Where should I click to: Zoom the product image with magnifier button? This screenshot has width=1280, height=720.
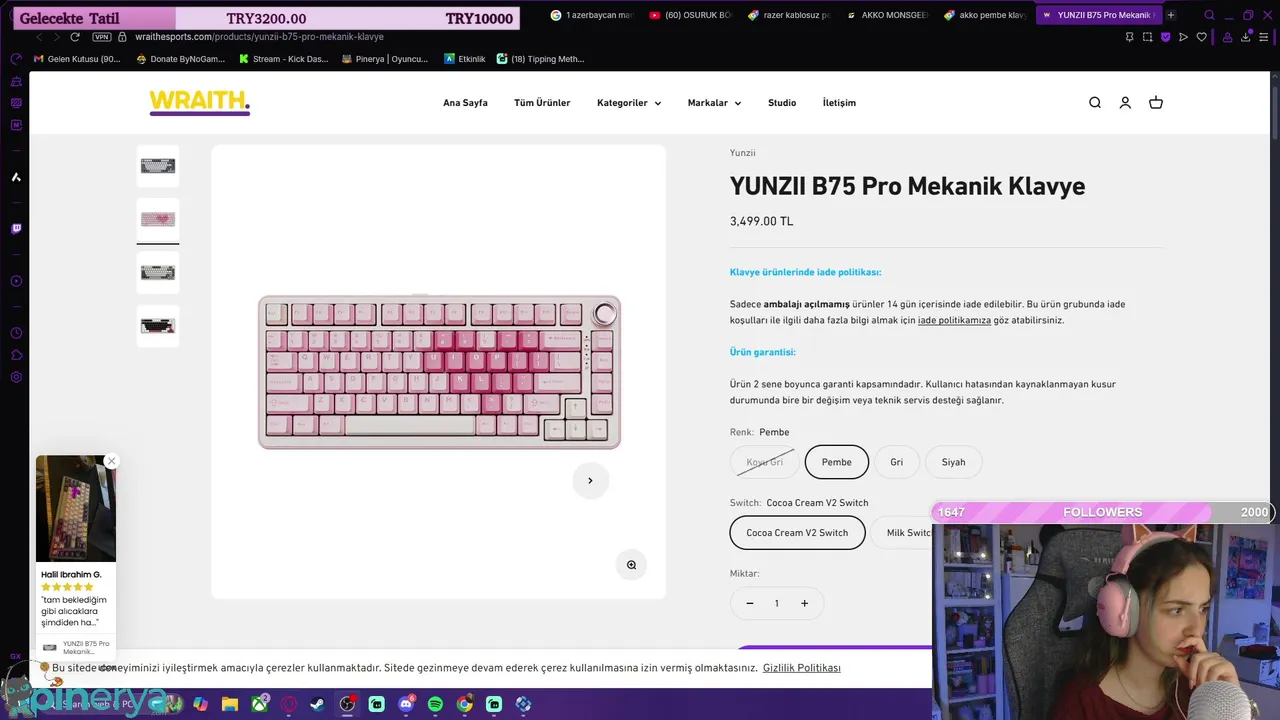click(x=631, y=565)
